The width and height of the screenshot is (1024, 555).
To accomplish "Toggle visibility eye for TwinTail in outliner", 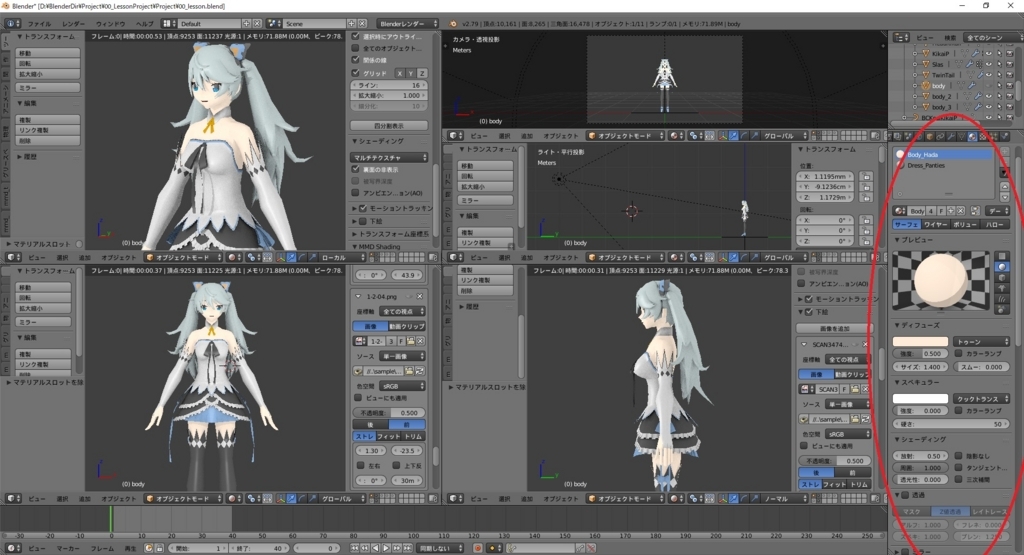I will (989, 75).
